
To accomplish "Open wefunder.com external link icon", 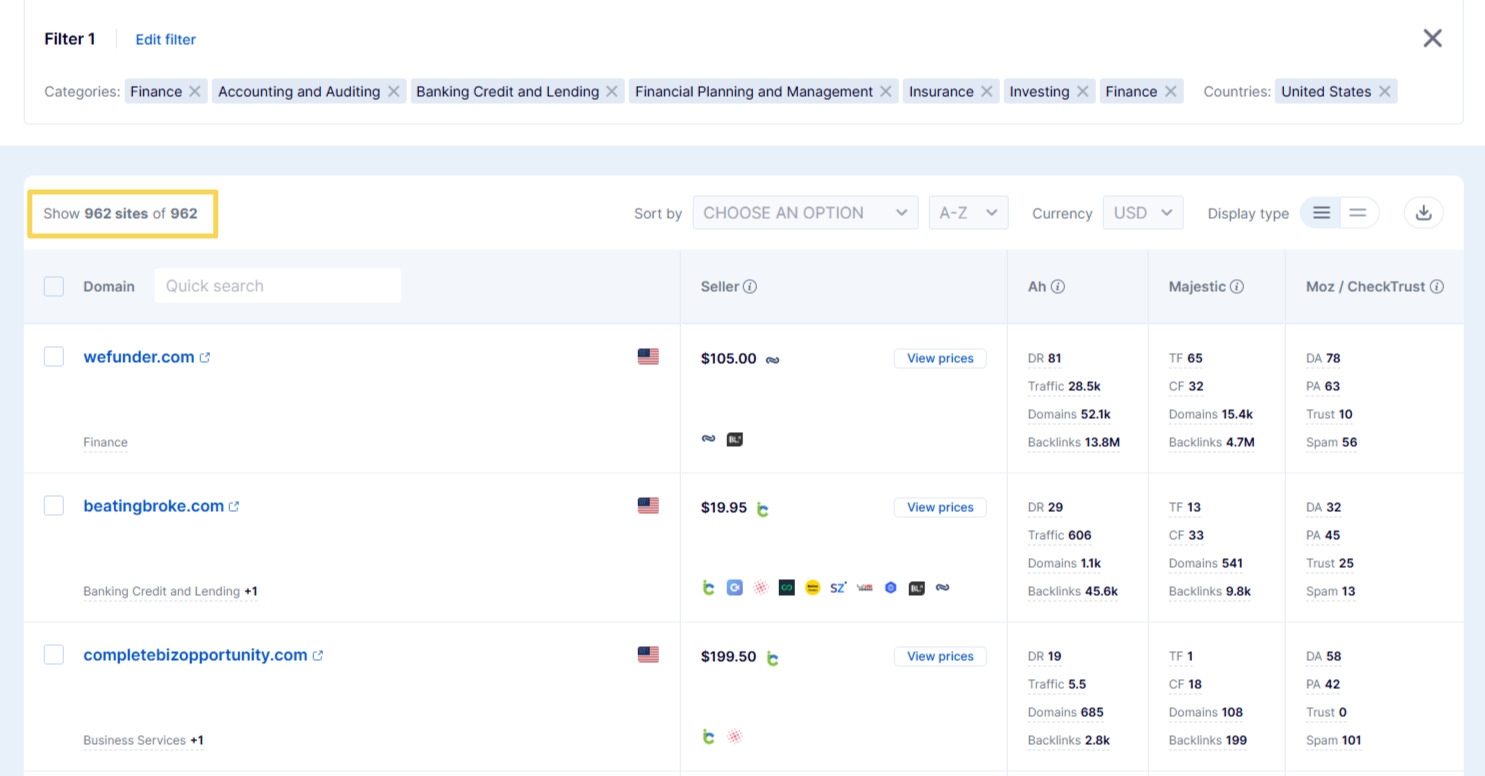I will click(205, 358).
